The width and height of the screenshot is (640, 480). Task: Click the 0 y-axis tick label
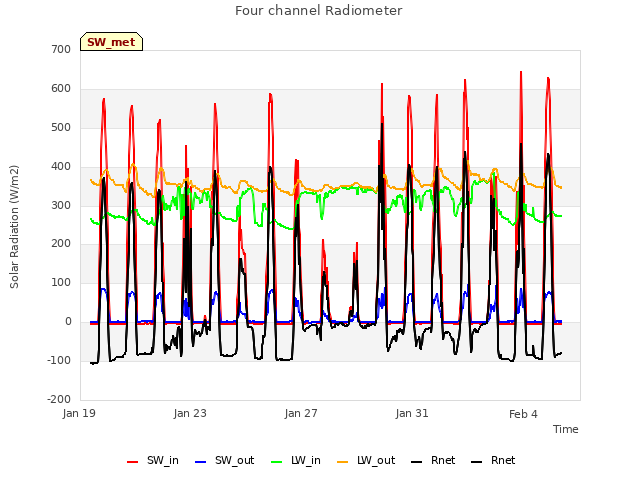point(68,322)
